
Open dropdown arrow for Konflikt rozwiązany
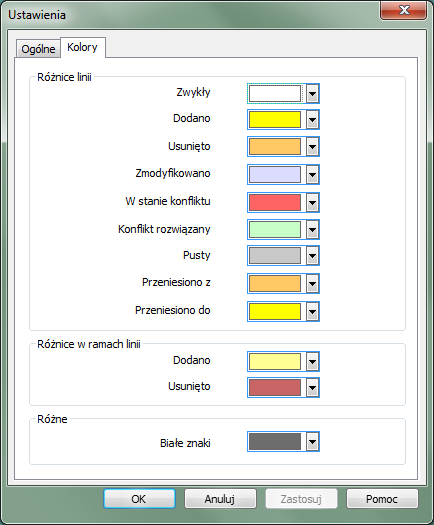point(312,230)
